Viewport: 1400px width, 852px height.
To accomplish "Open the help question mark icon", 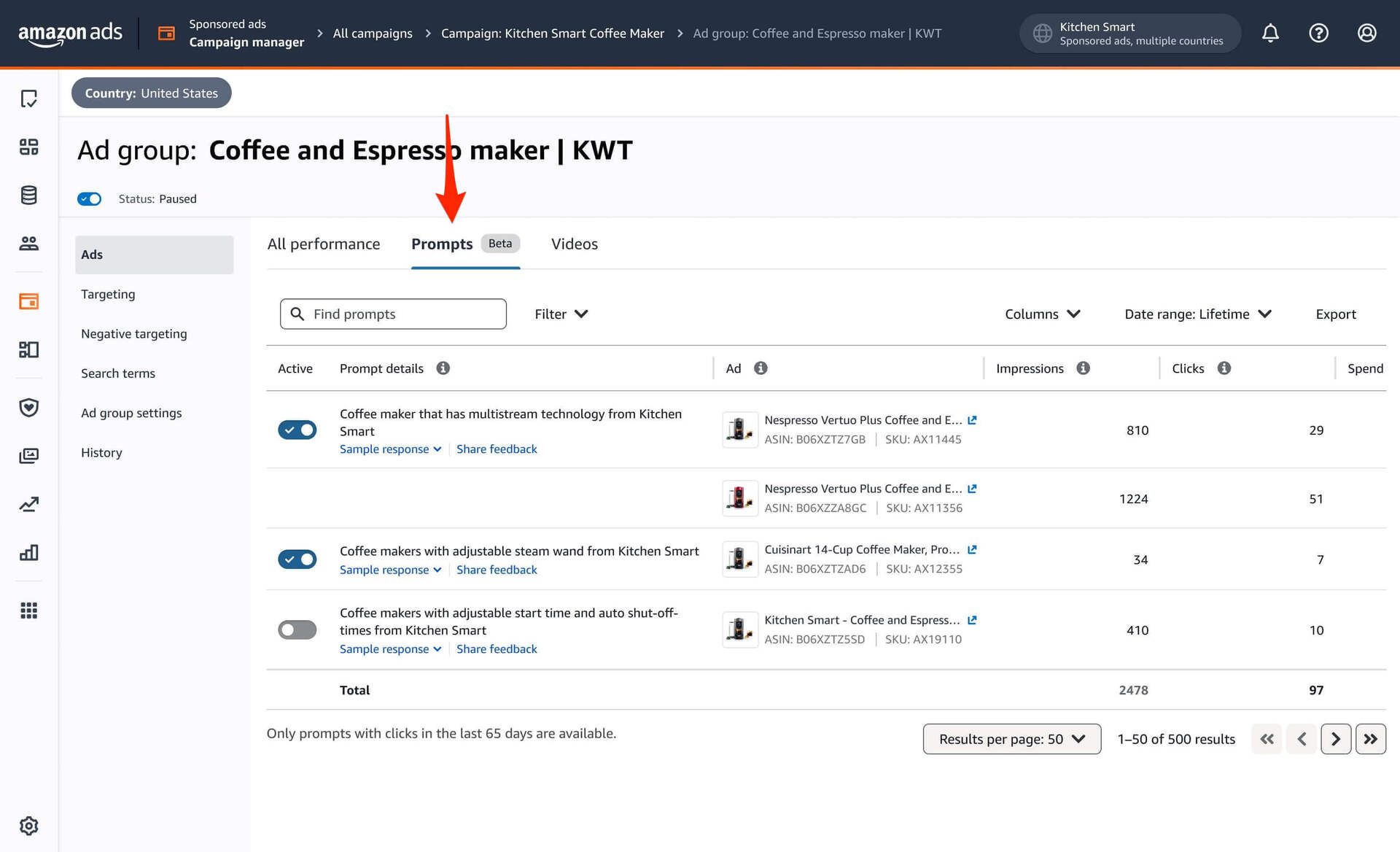I will tap(1318, 33).
